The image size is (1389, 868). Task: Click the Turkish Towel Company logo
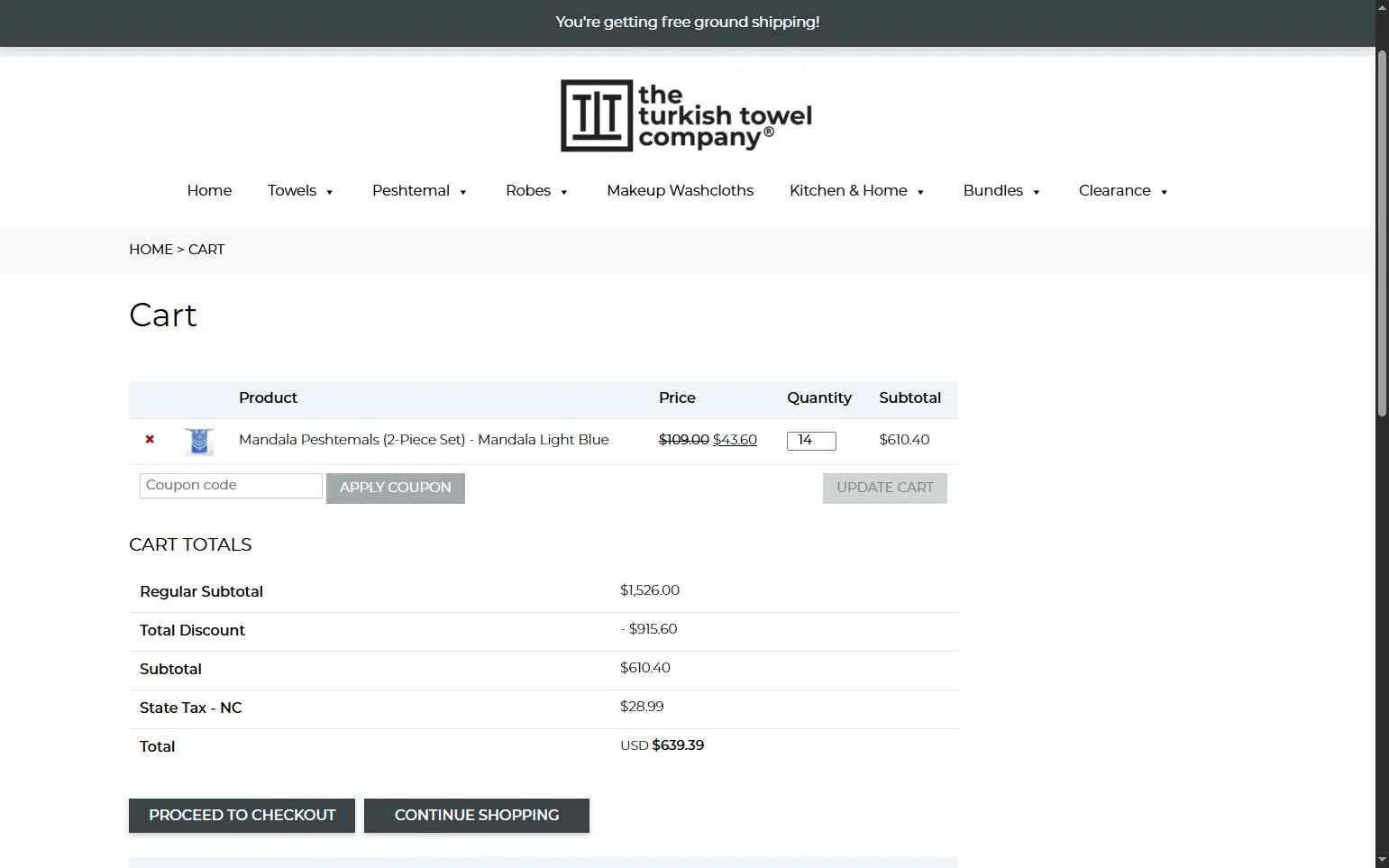687,115
